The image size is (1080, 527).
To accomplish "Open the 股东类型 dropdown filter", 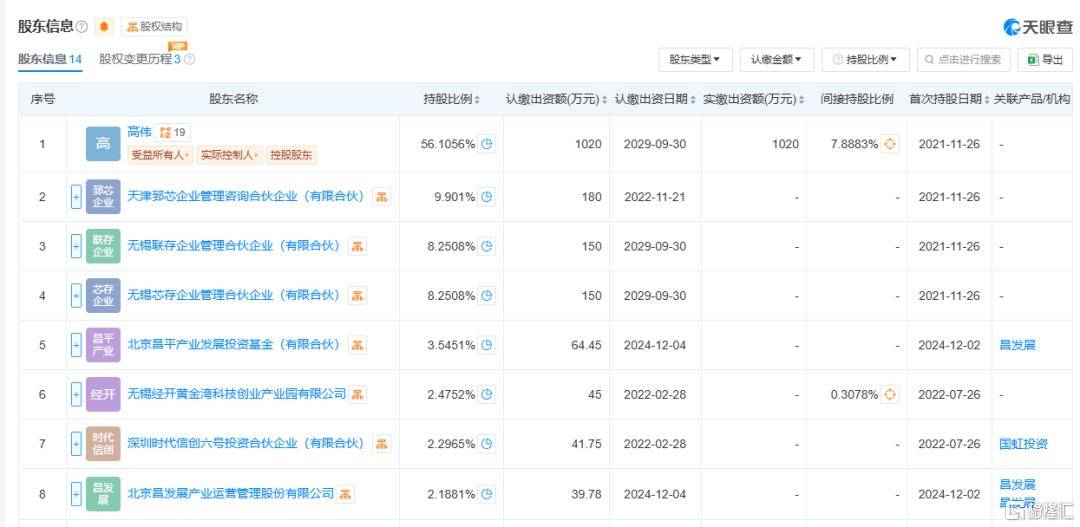I will 695,60.
